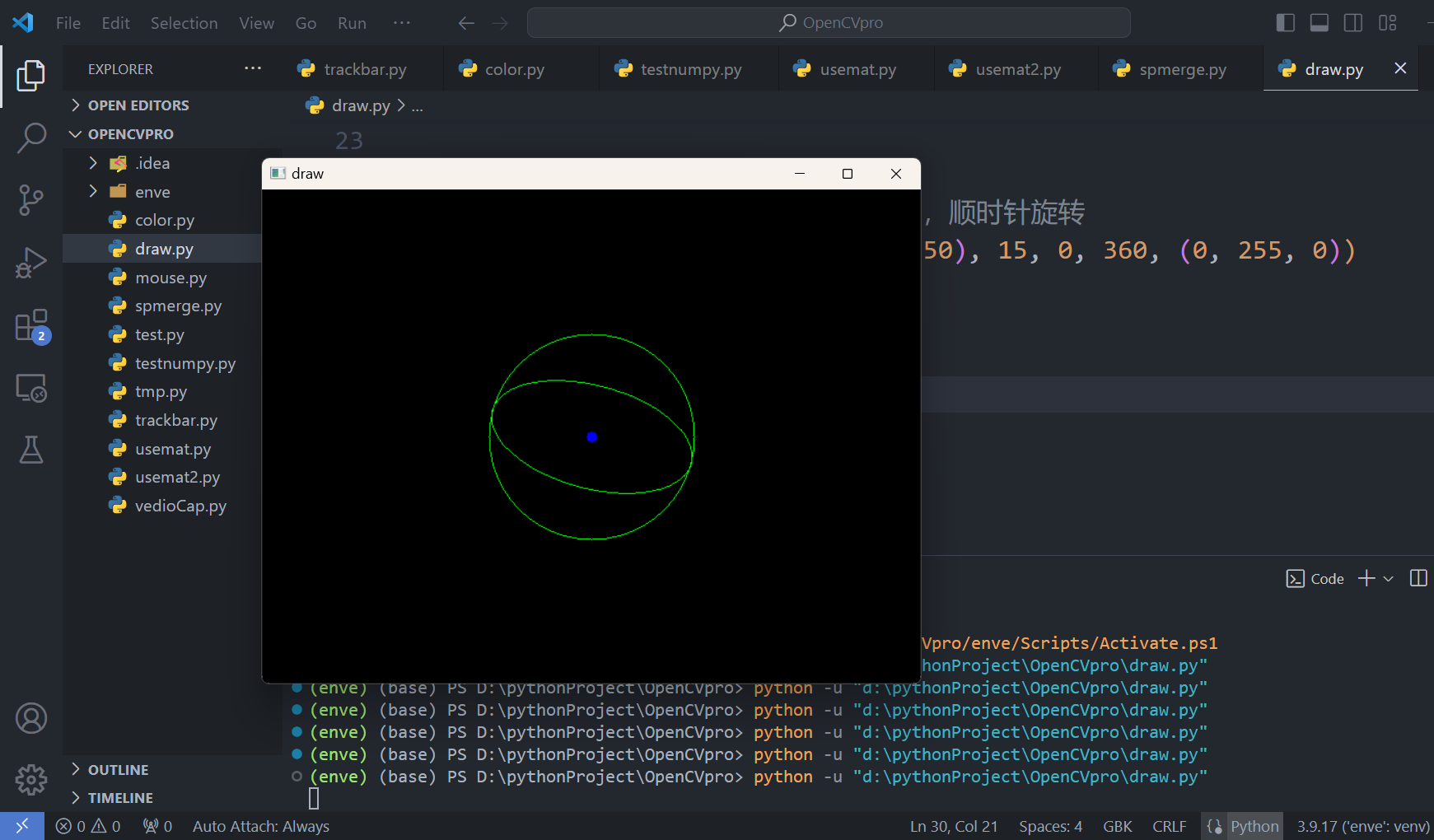Open the Explorer view in activity bar
This screenshot has height=840, width=1434.
[x=31, y=76]
